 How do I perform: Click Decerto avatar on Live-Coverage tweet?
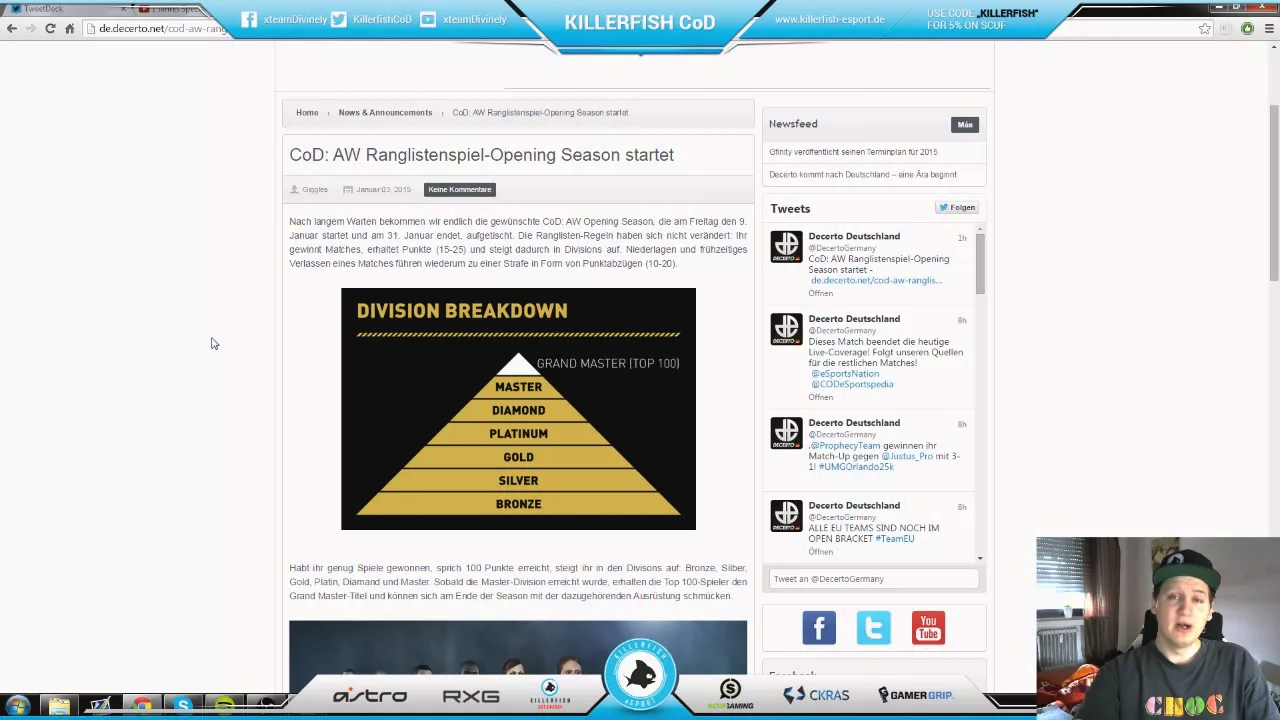pos(786,330)
